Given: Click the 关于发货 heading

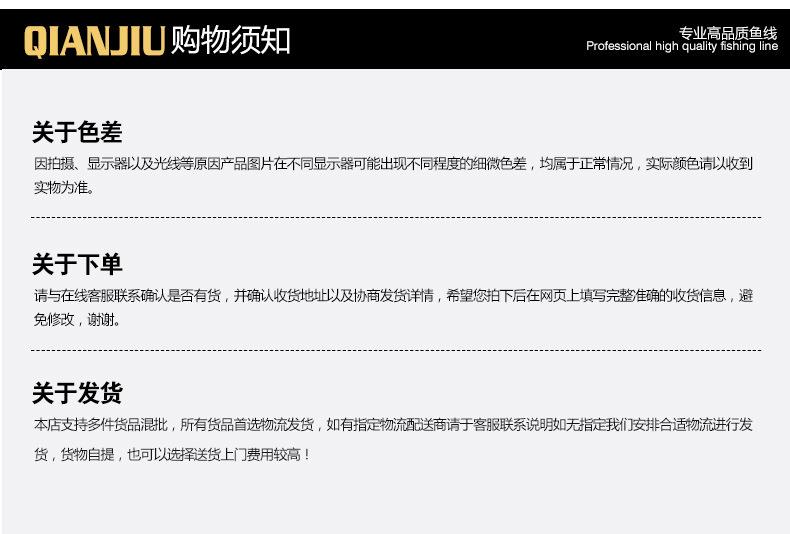Looking at the screenshot, I should coord(77,393).
